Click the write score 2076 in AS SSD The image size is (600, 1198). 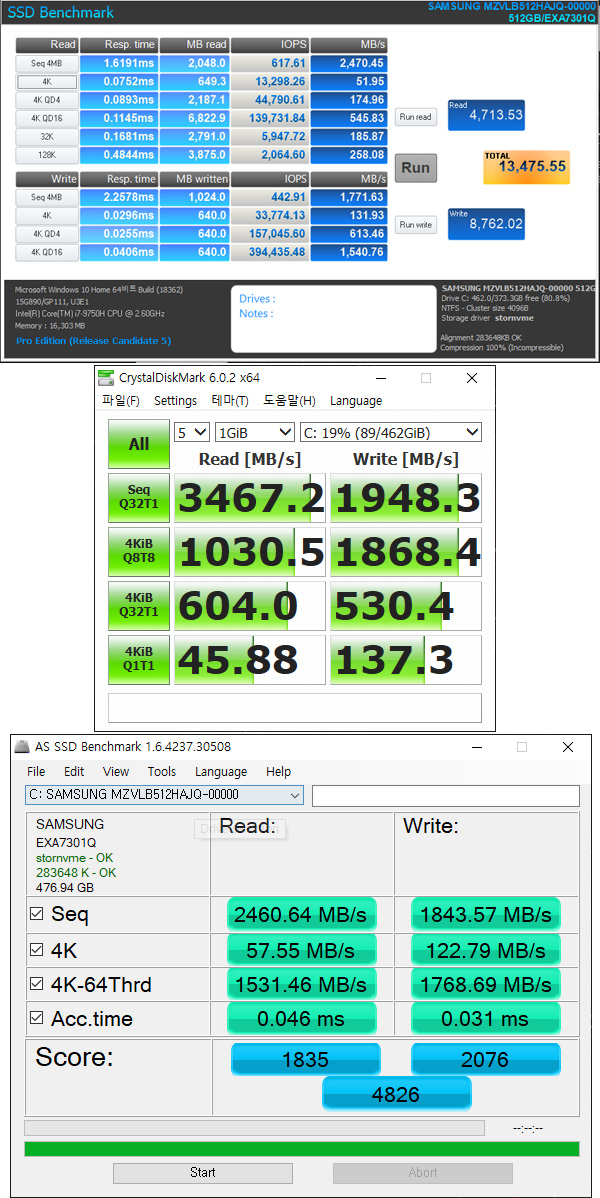[x=486, y=1060]
